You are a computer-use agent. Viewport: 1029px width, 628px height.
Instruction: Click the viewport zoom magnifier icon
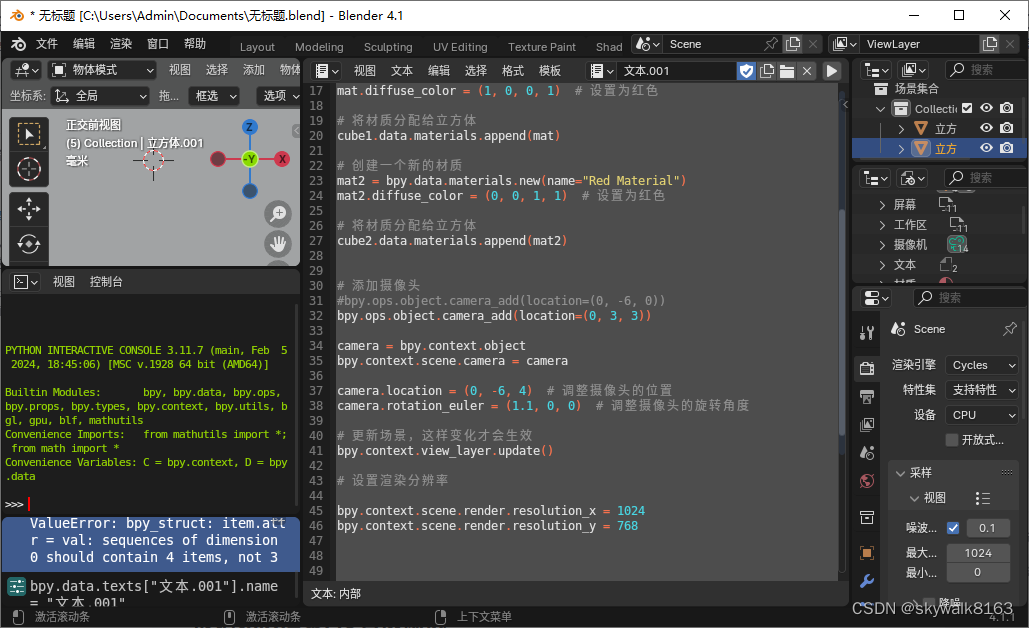coord(278,213)
